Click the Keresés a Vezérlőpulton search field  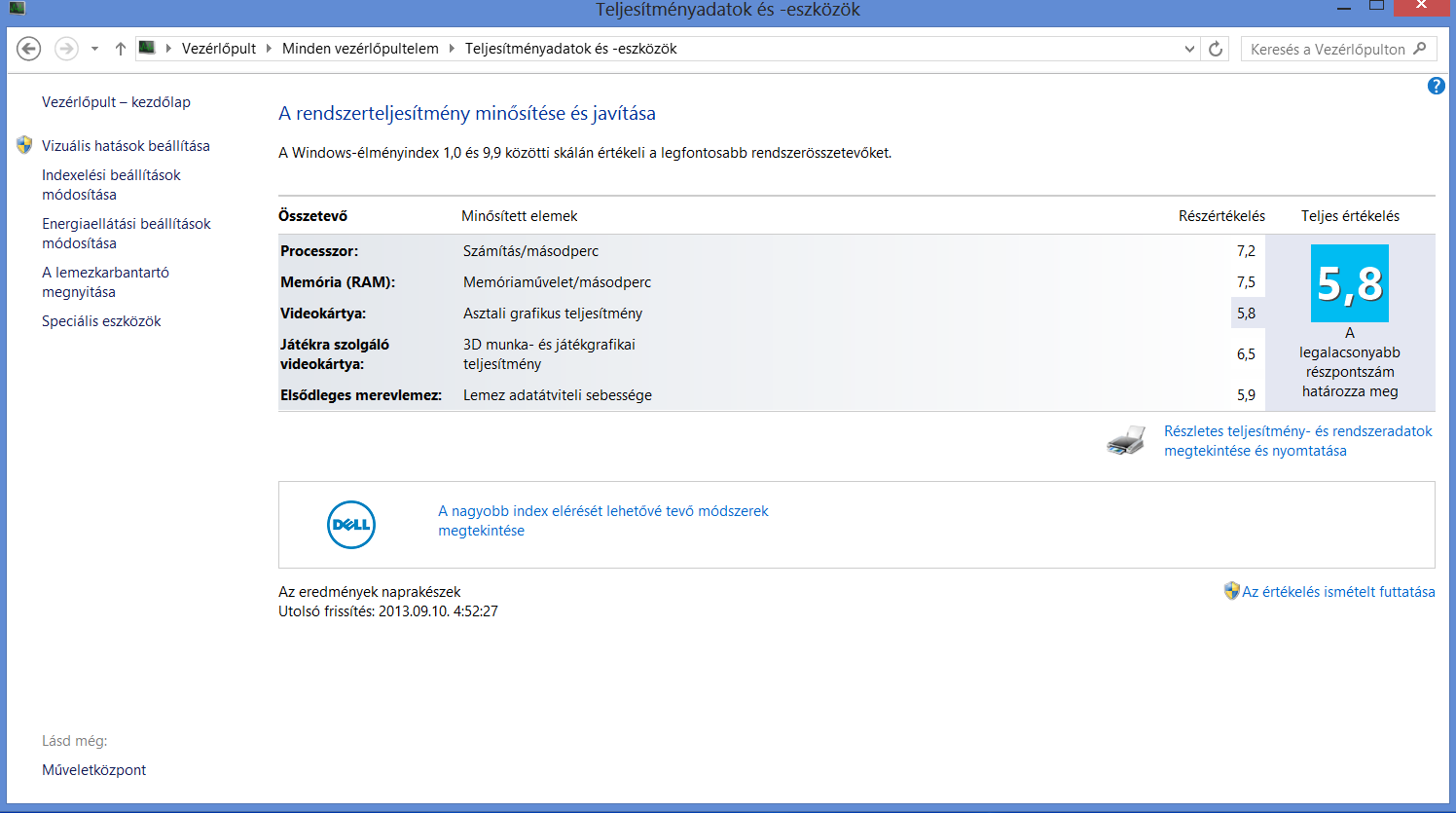(x=1328, y=49)
